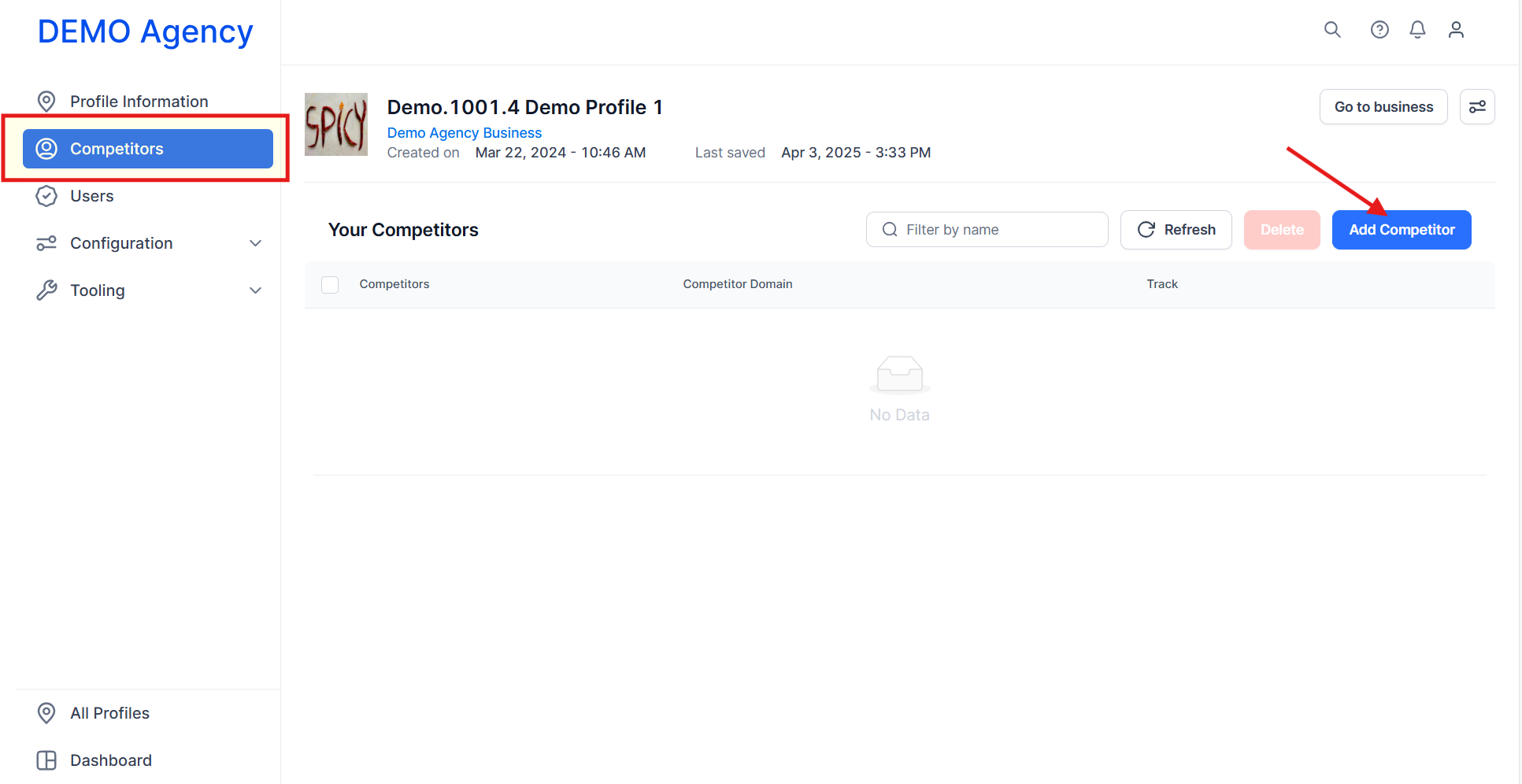The image size is (1522, 784).
Task: Select Competitors in the sidebar
Action: 148,149
